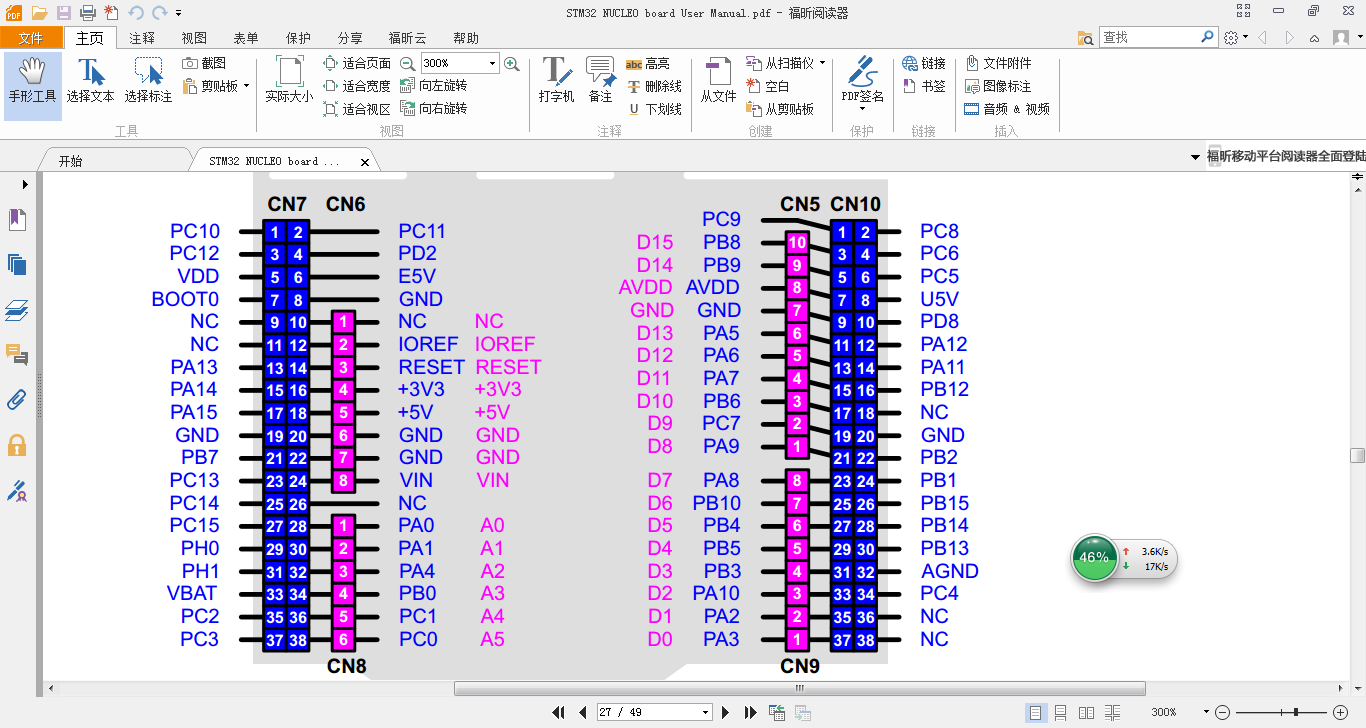The width and height of the screenshot is (1366, 728).
Task: Go to the previous page
Action: (582, 712)
